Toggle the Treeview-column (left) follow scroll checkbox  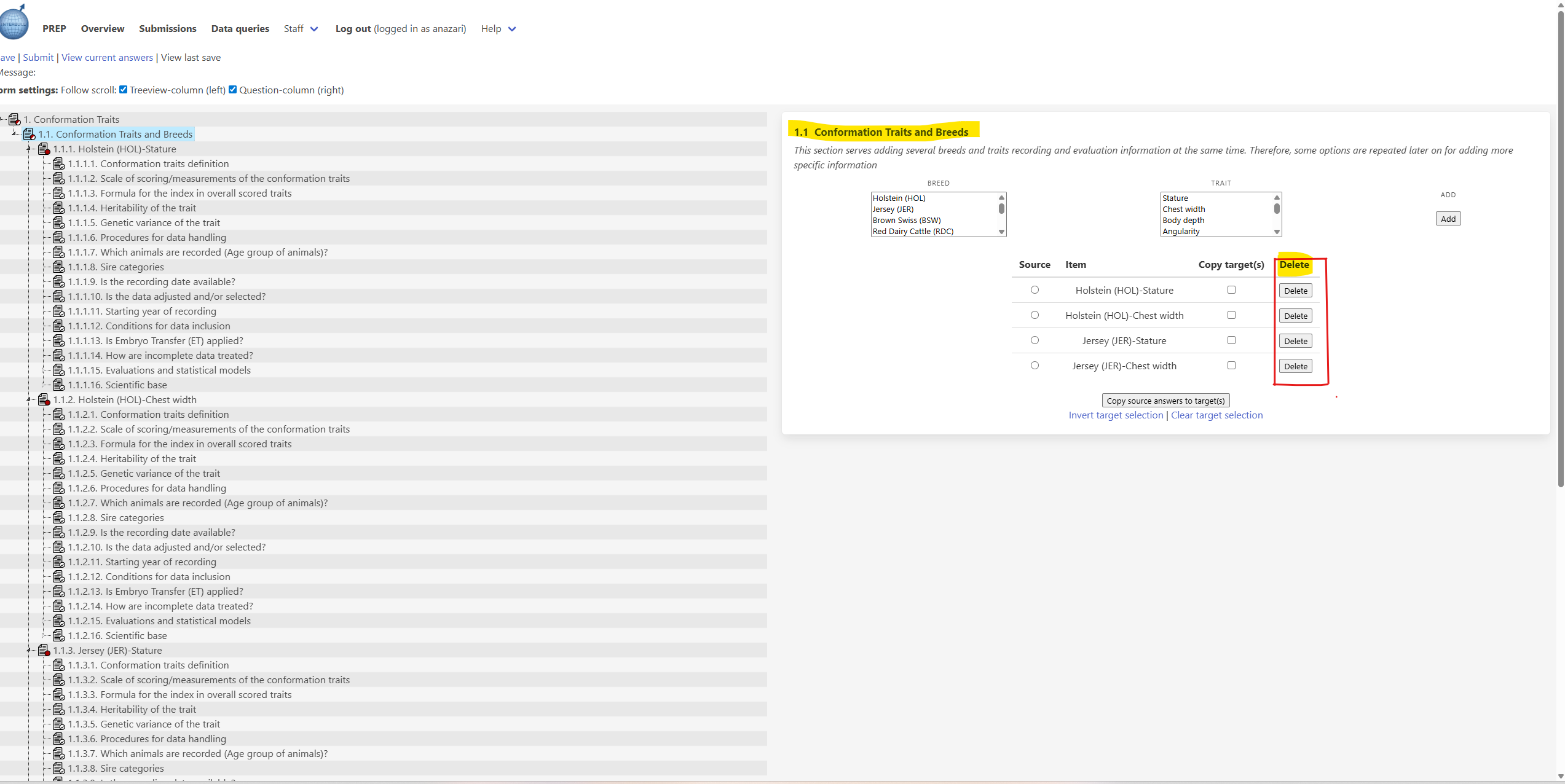click(x=124, y=90)
